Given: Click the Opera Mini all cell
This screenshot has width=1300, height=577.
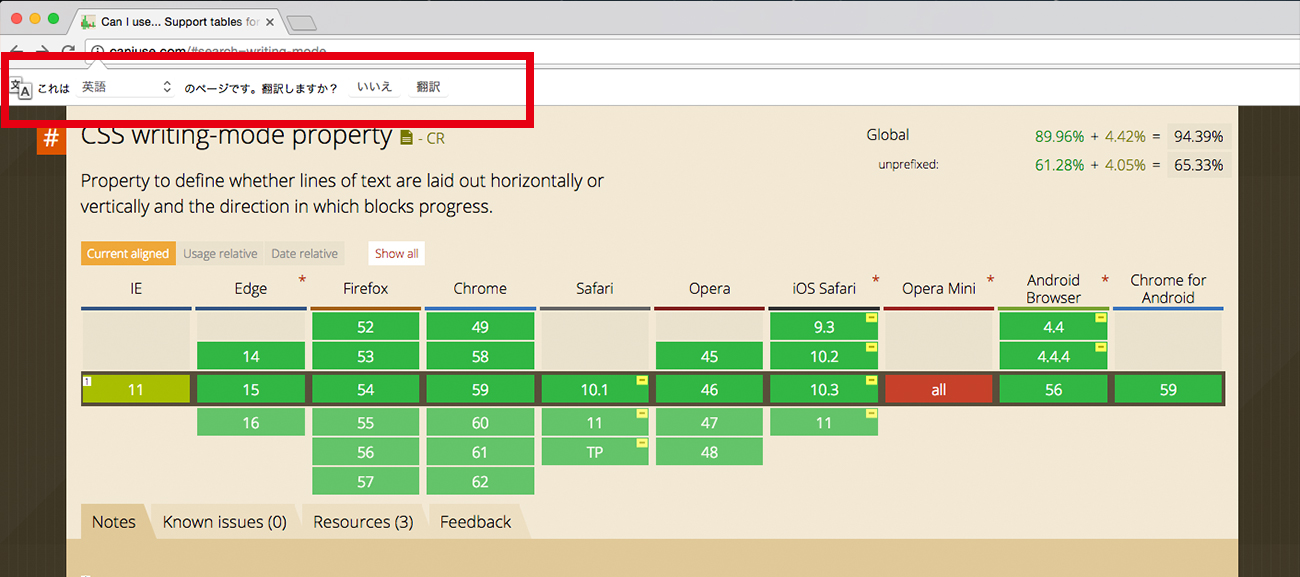Looking at the screenshot, I should point(939,390).
